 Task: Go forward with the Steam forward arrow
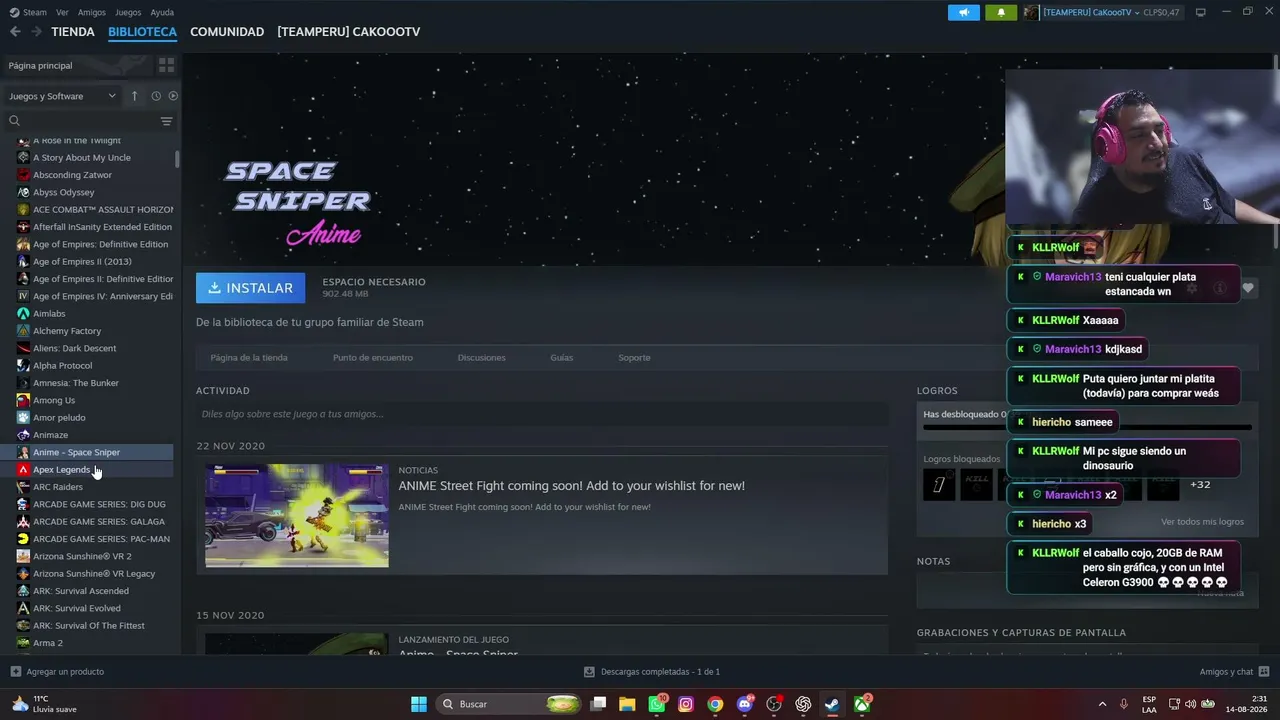[x=37, y=32]
